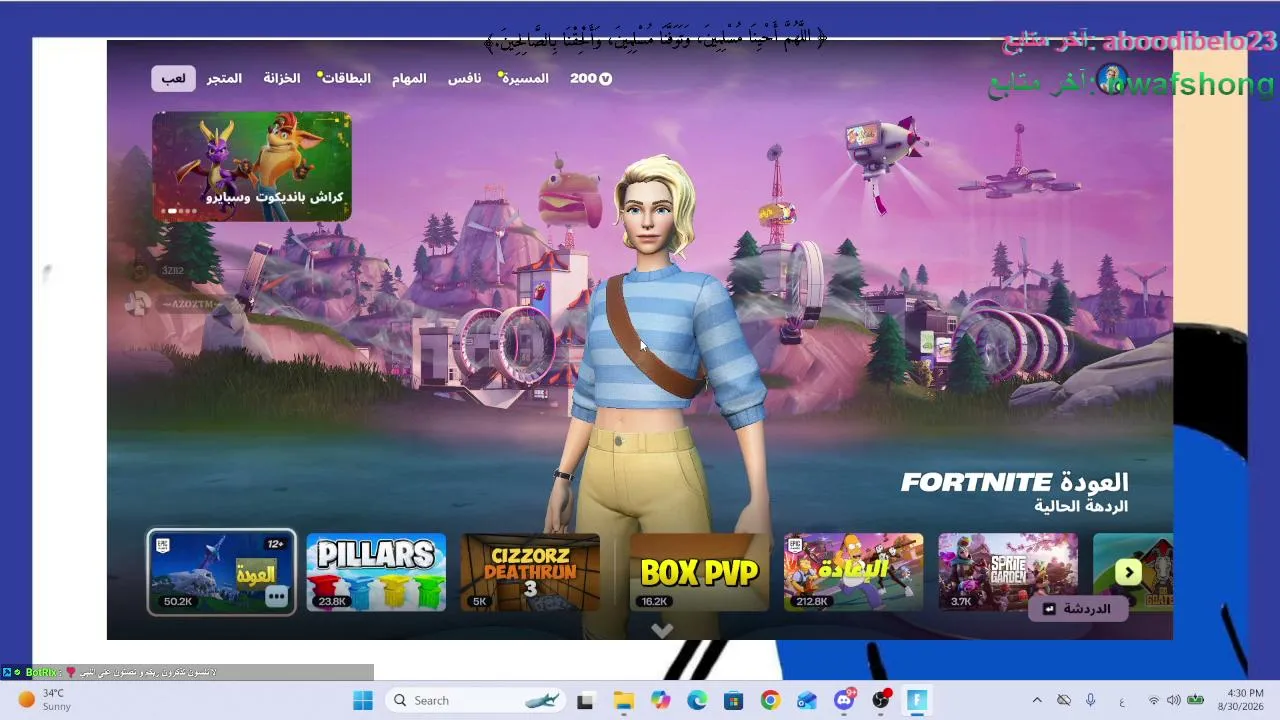Select the Sprite Garden game card
Image resolution: width=1280 pixels, height=720 pixels.
click(1008, 572)
